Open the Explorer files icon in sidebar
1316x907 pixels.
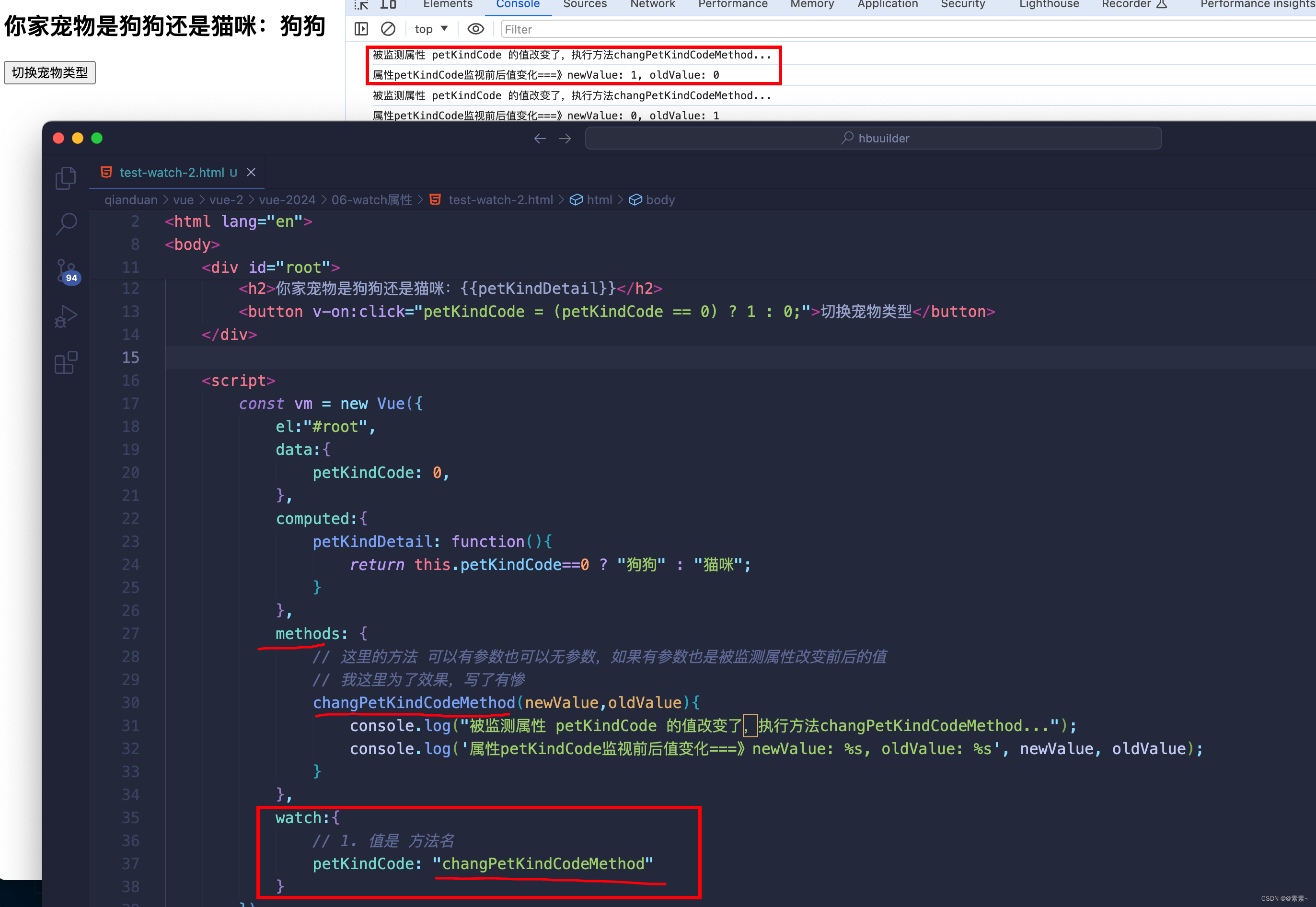(66, 178)
